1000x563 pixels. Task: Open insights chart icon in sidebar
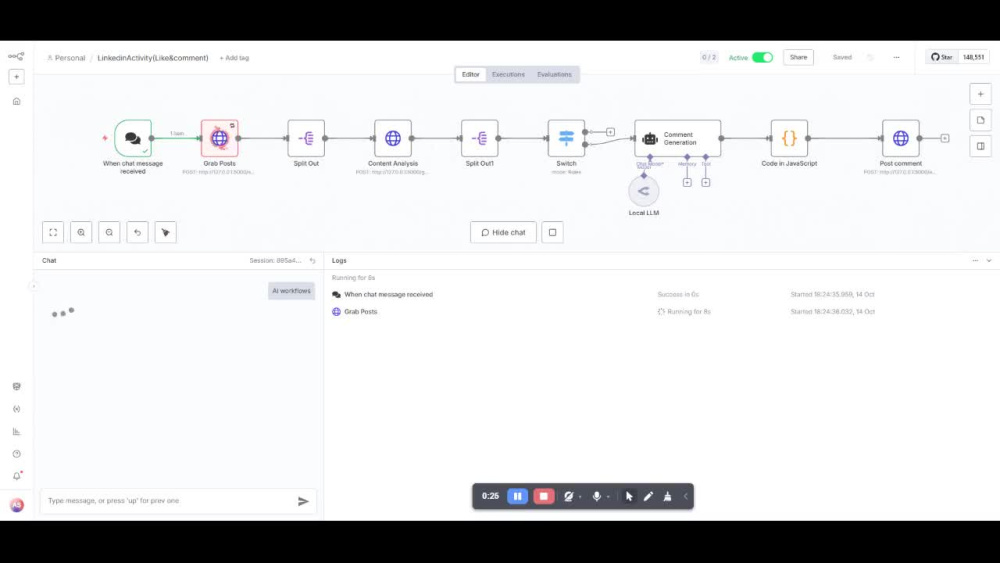pos(17,432)
